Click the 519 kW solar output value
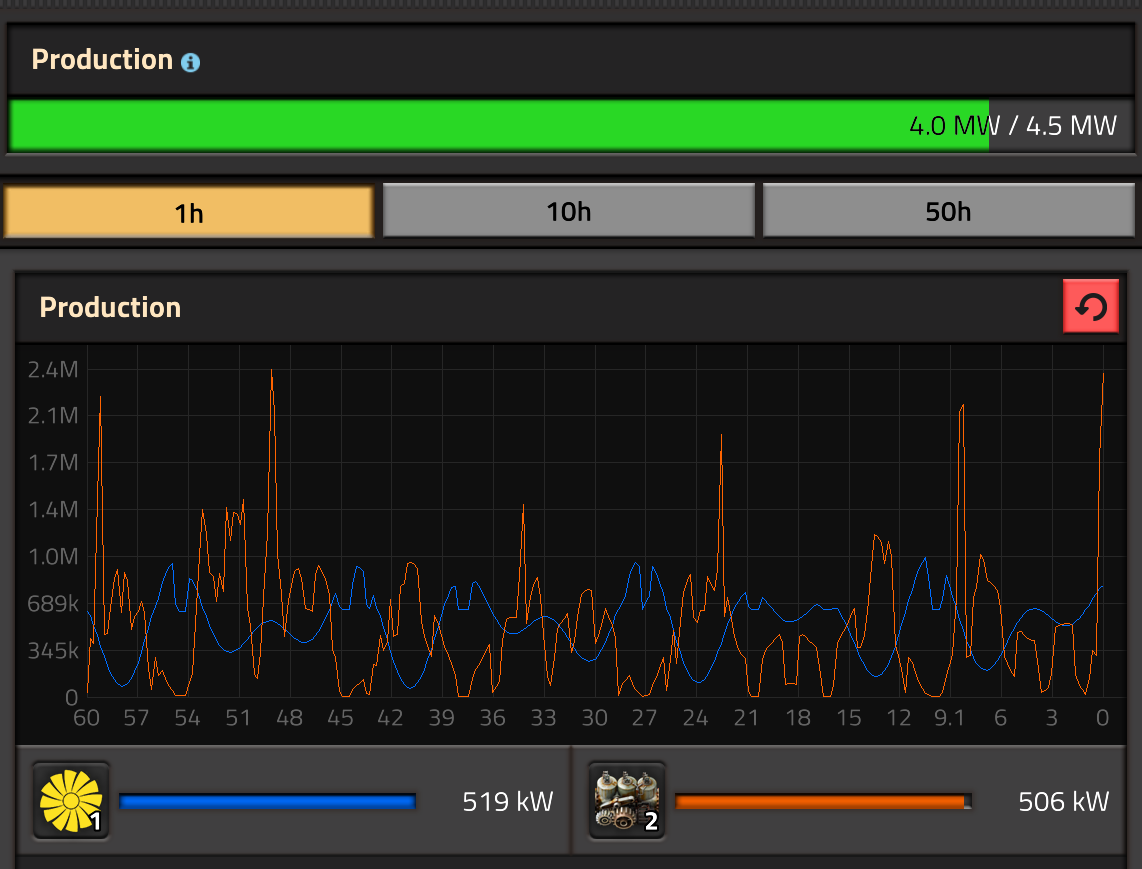This screenshot has height=869, width=1142. click(508, 801)
